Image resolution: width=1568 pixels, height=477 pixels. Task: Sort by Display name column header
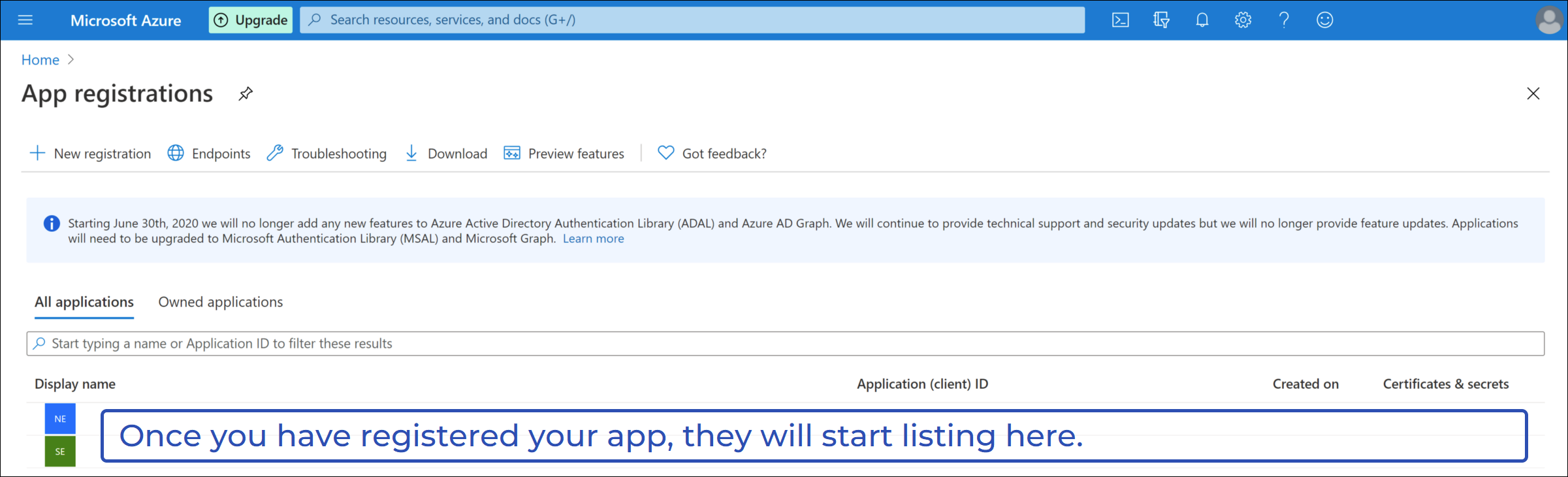75,384
